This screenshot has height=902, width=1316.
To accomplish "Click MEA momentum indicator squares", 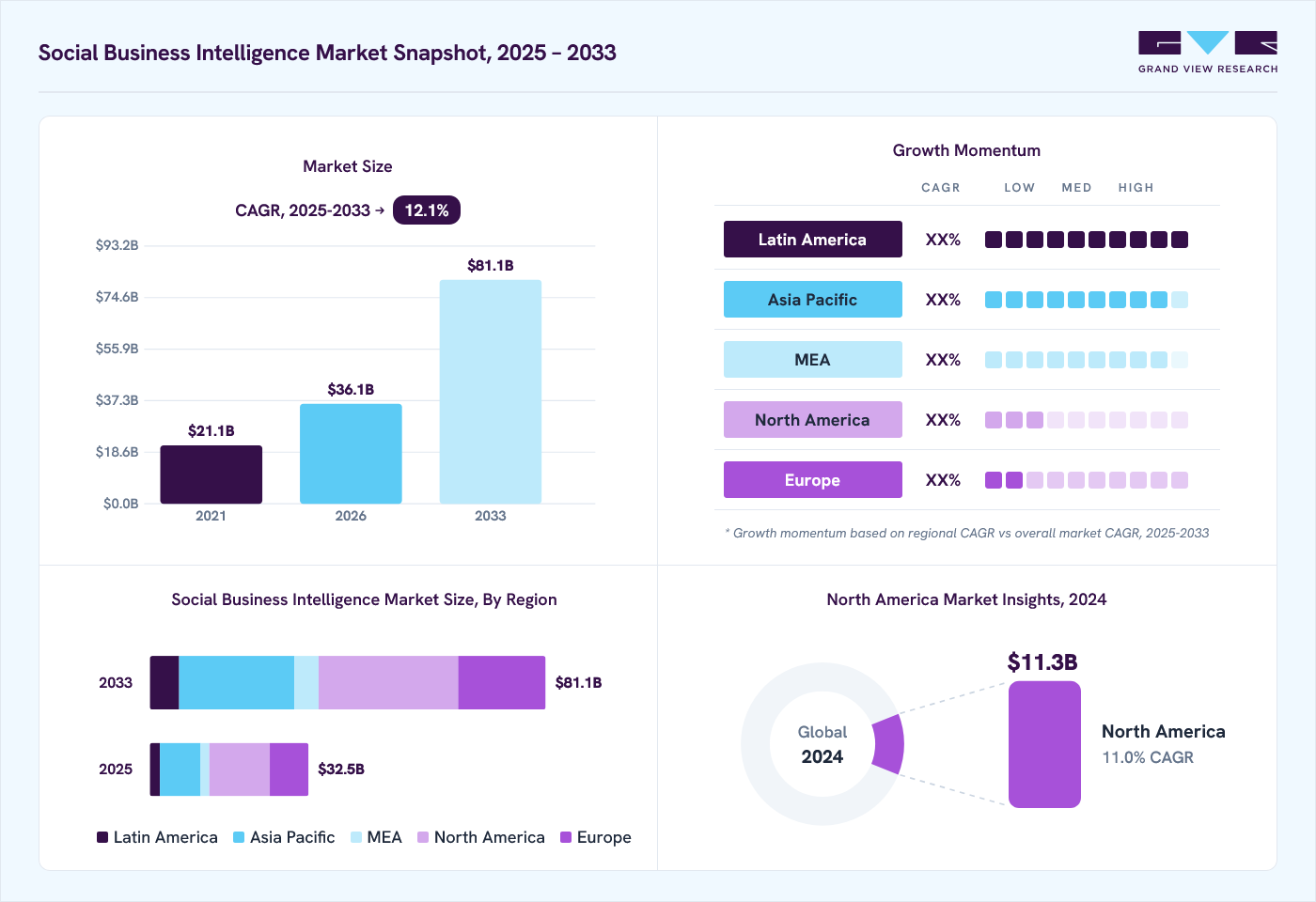I will coord(1087,360).
